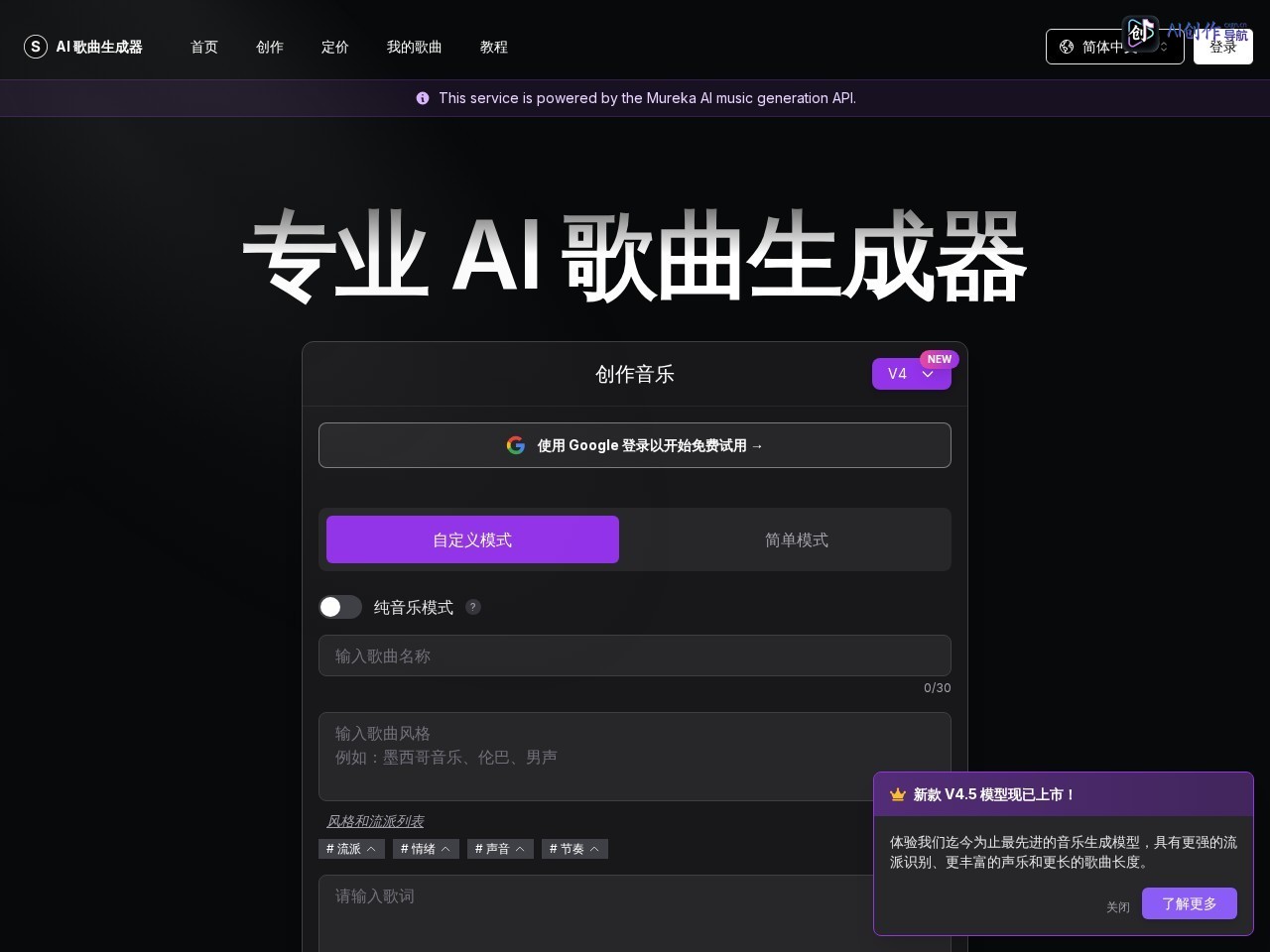Open the 风格和流派列表 link

click(375, 821)
